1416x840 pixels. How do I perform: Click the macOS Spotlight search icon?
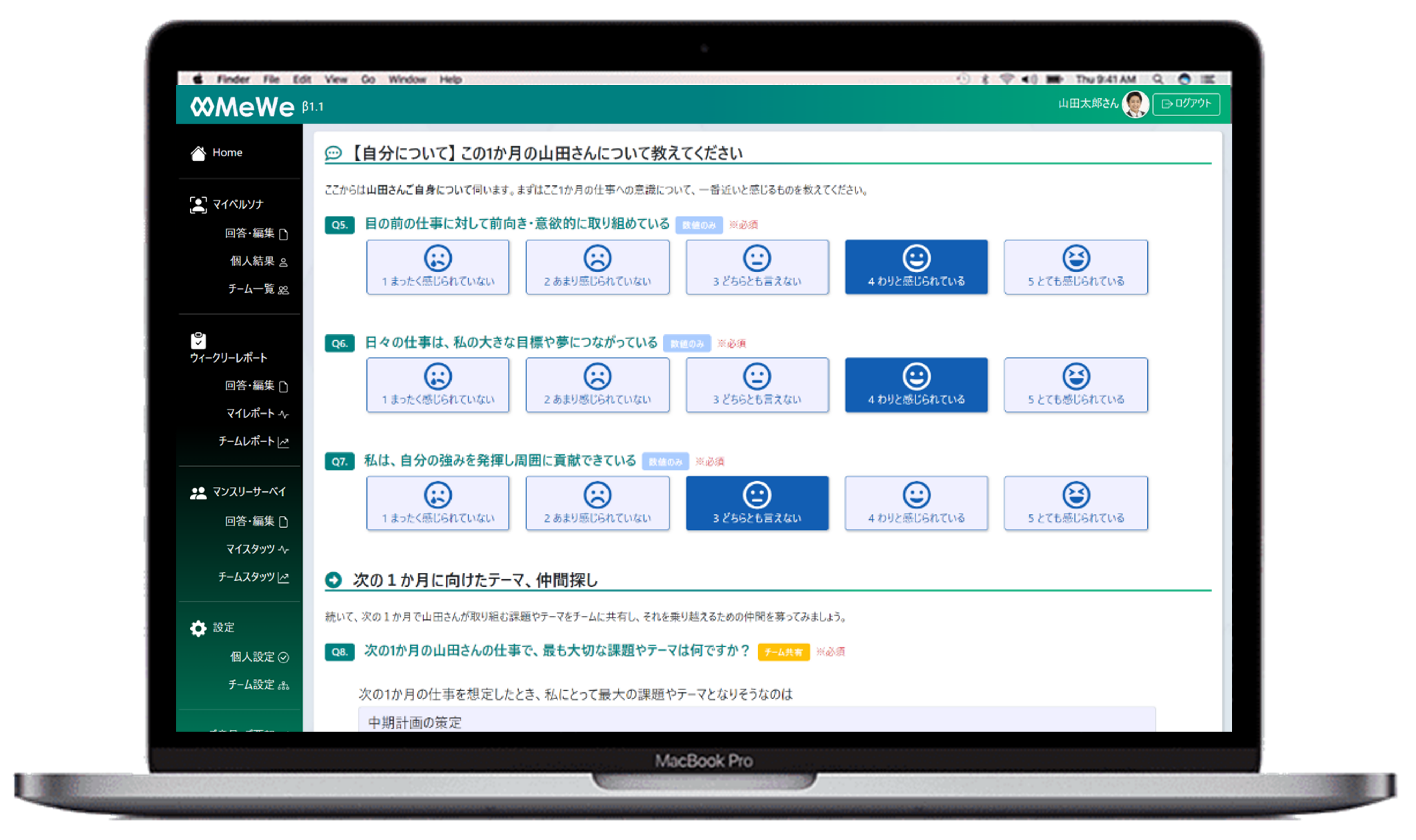tap(1157, 79)
